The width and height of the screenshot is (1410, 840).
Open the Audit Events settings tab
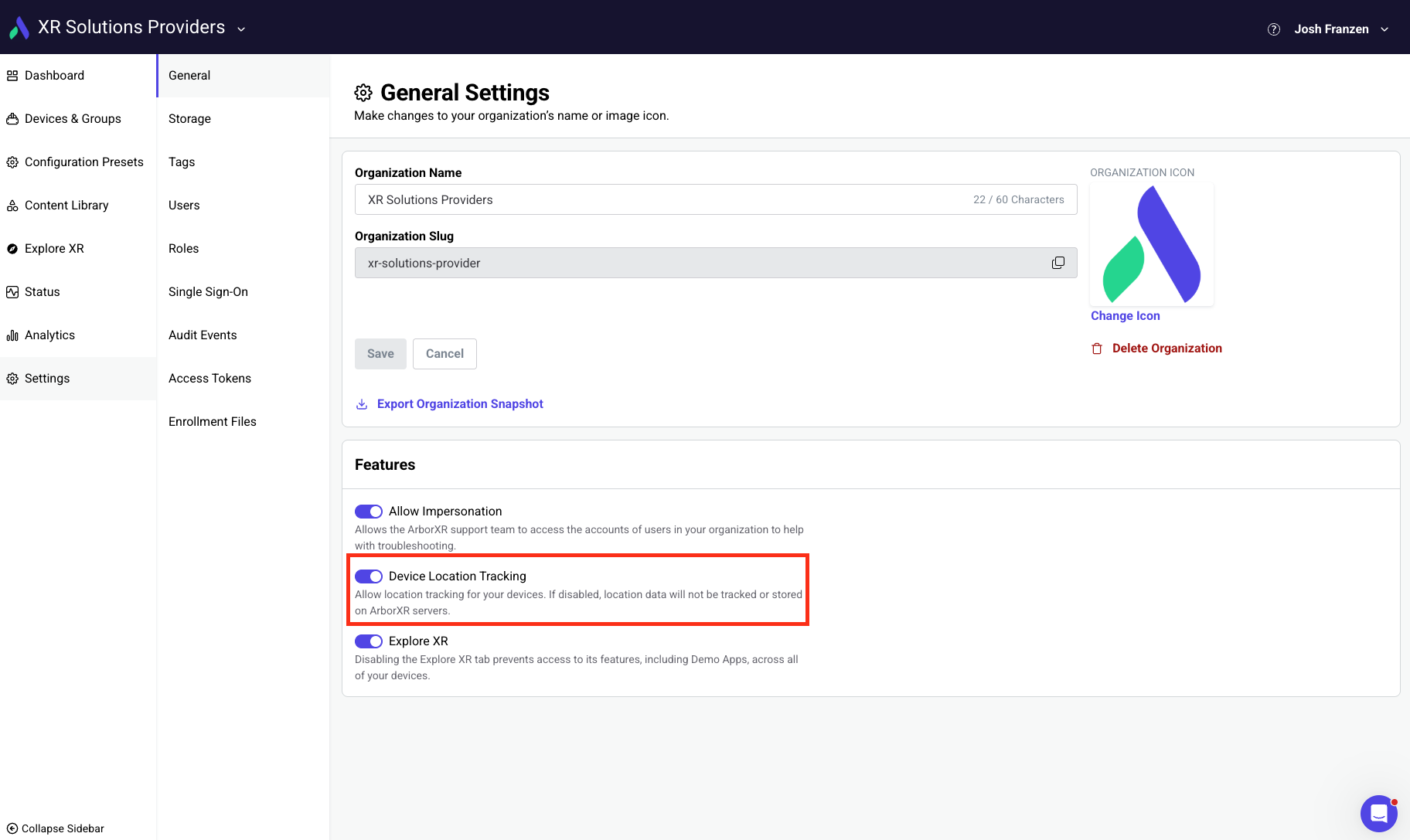click(244, 335)
